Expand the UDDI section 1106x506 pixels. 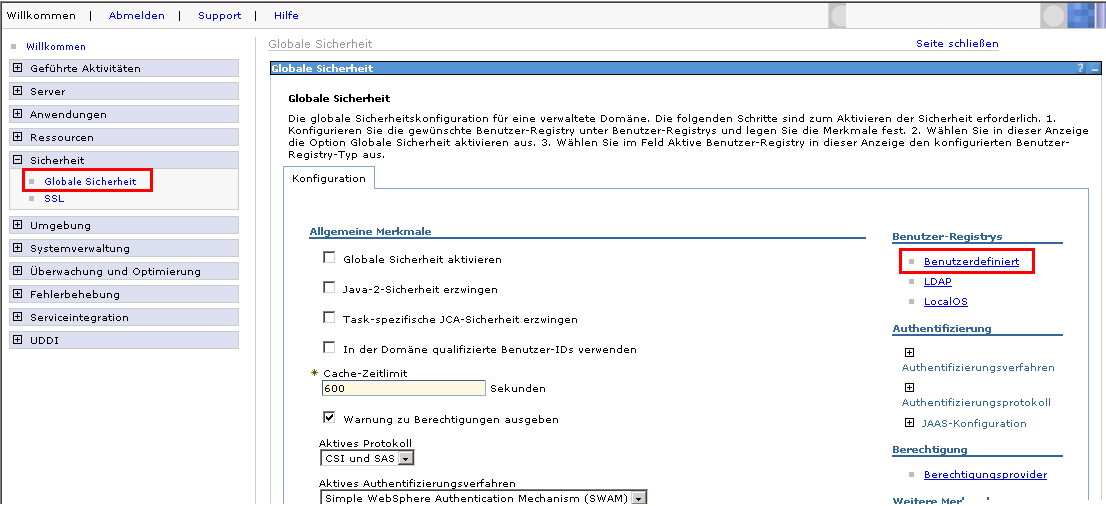click(18, 339)
